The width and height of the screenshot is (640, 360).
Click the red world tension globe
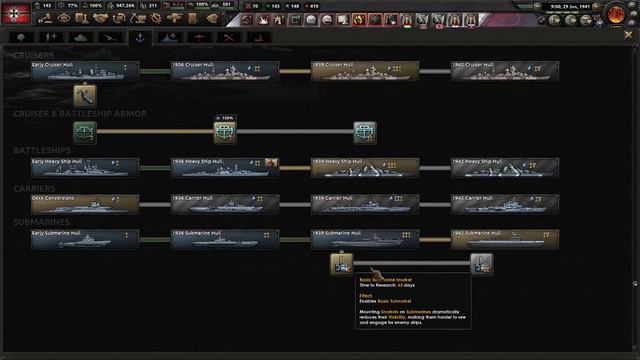pyautogui.click(x=615, y=15)
